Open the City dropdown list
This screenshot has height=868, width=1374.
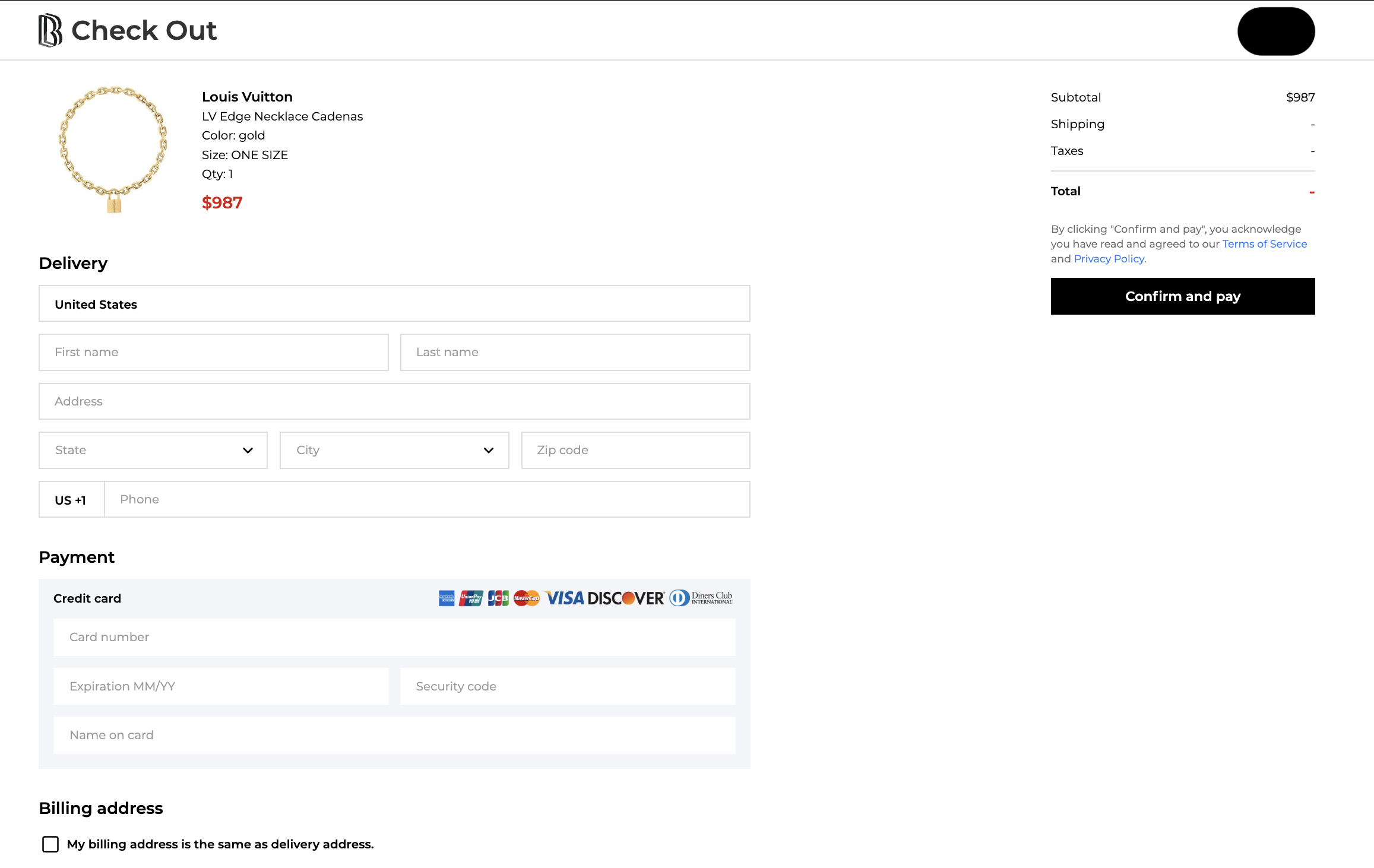point(394,450)
